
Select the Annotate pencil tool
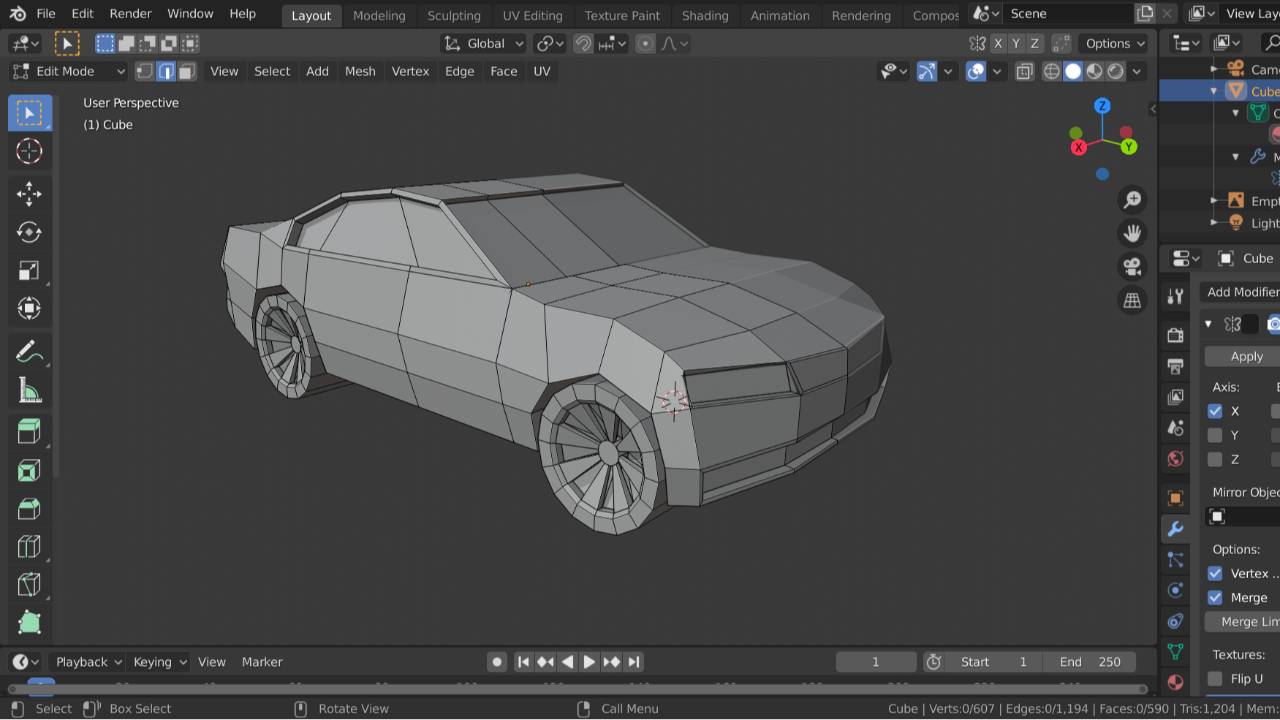[x=29, y=352]
